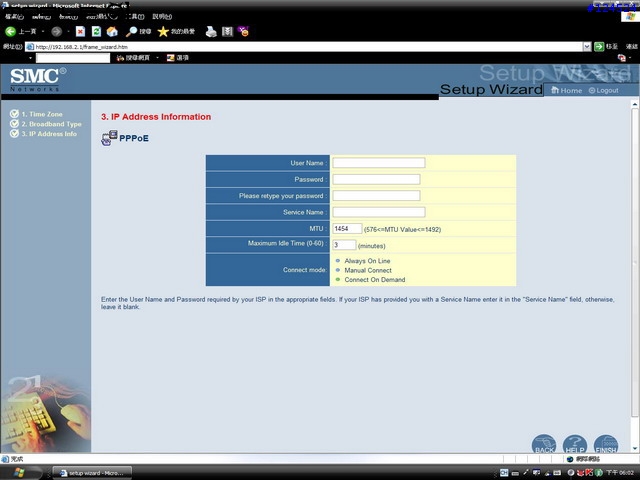
Task: Click checkmark icon next to Time Zone
Action: (x=14, y=113)
